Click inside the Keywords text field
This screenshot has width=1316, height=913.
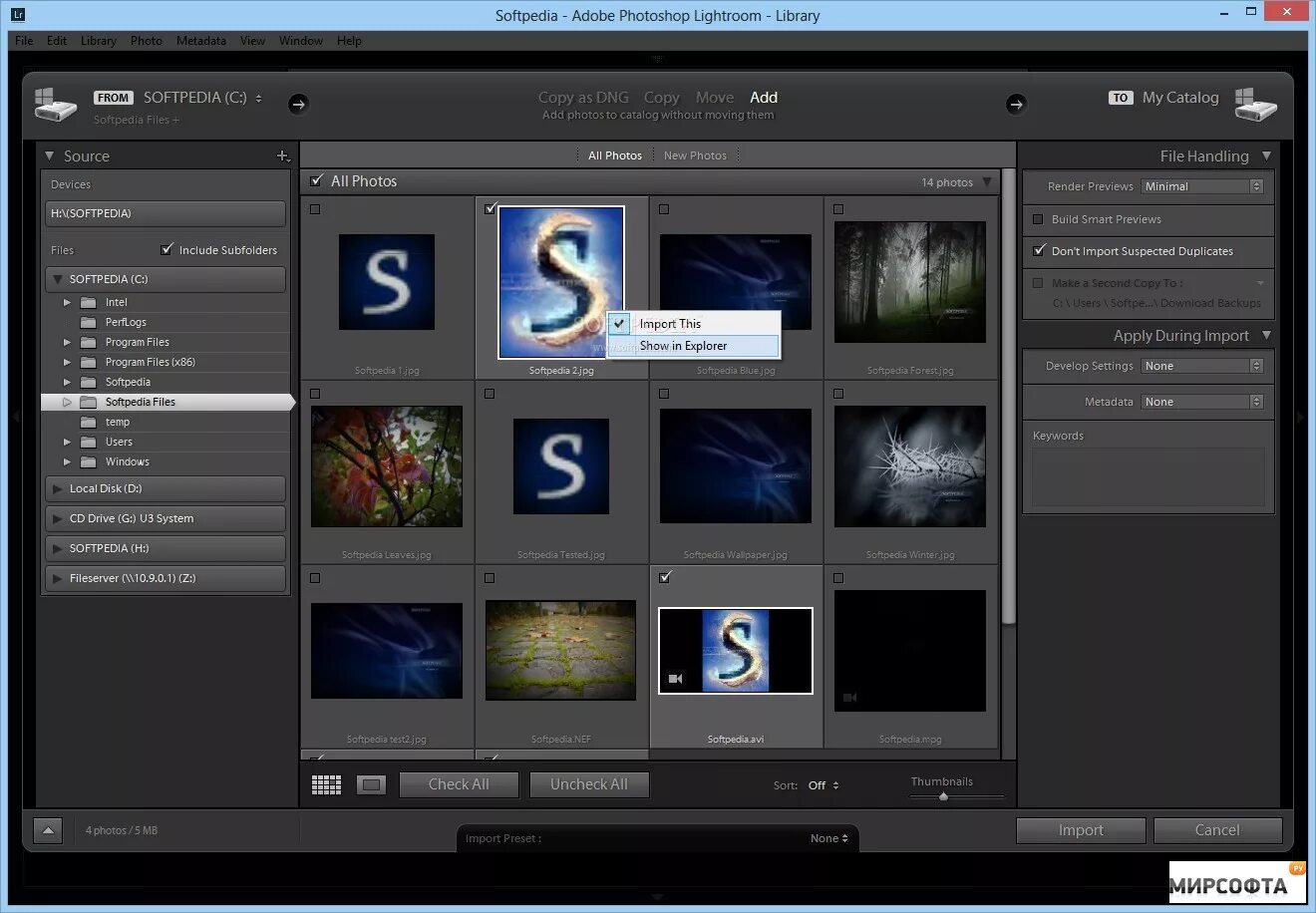1149,476
